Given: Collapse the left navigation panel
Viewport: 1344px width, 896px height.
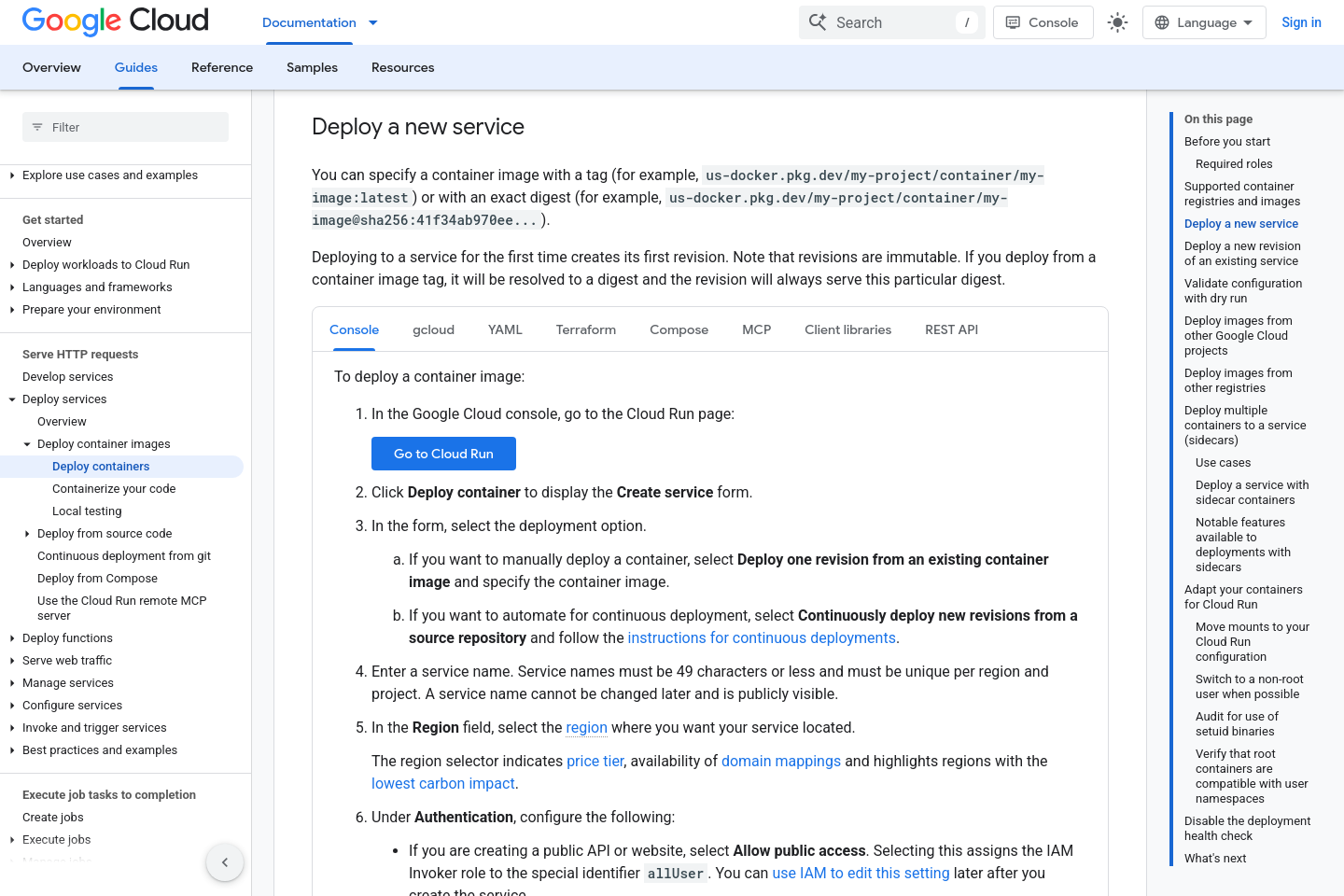Looking at the screenshot, I should click(225, 862).
